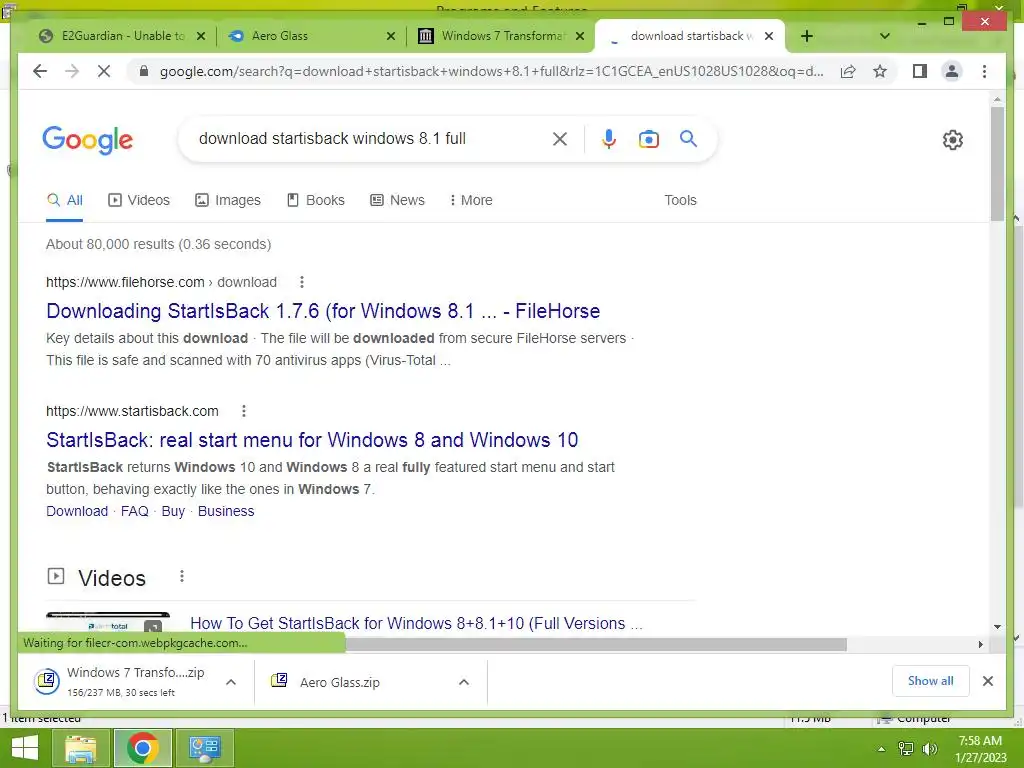Open search Tools
Viewport: 1024px width, 768px height.
[680, 200]
